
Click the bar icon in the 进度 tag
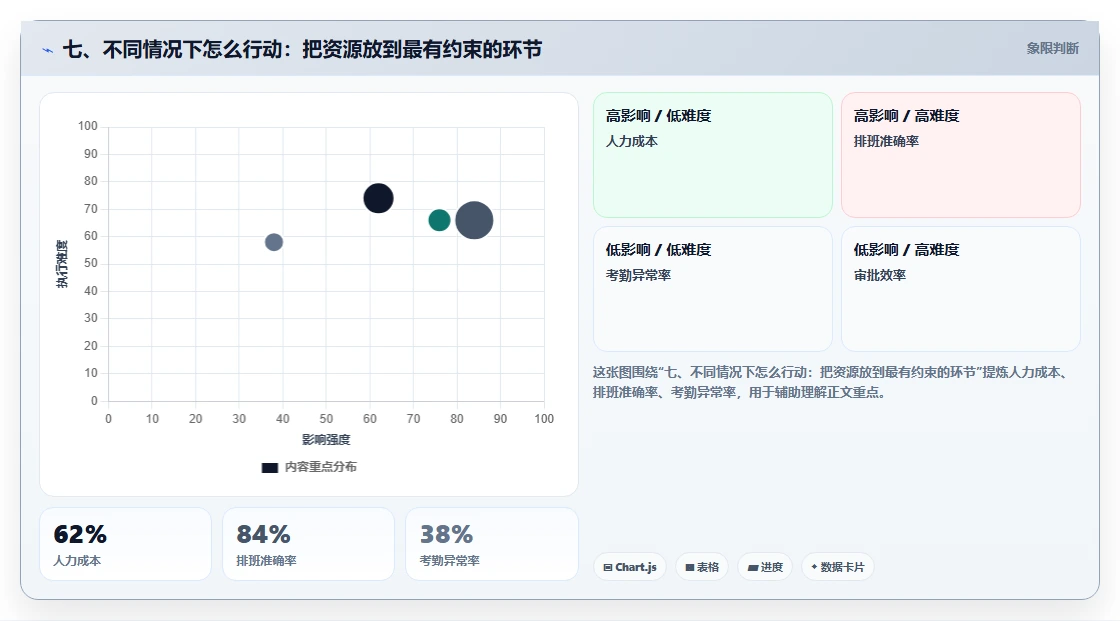(x=752, y=567)
